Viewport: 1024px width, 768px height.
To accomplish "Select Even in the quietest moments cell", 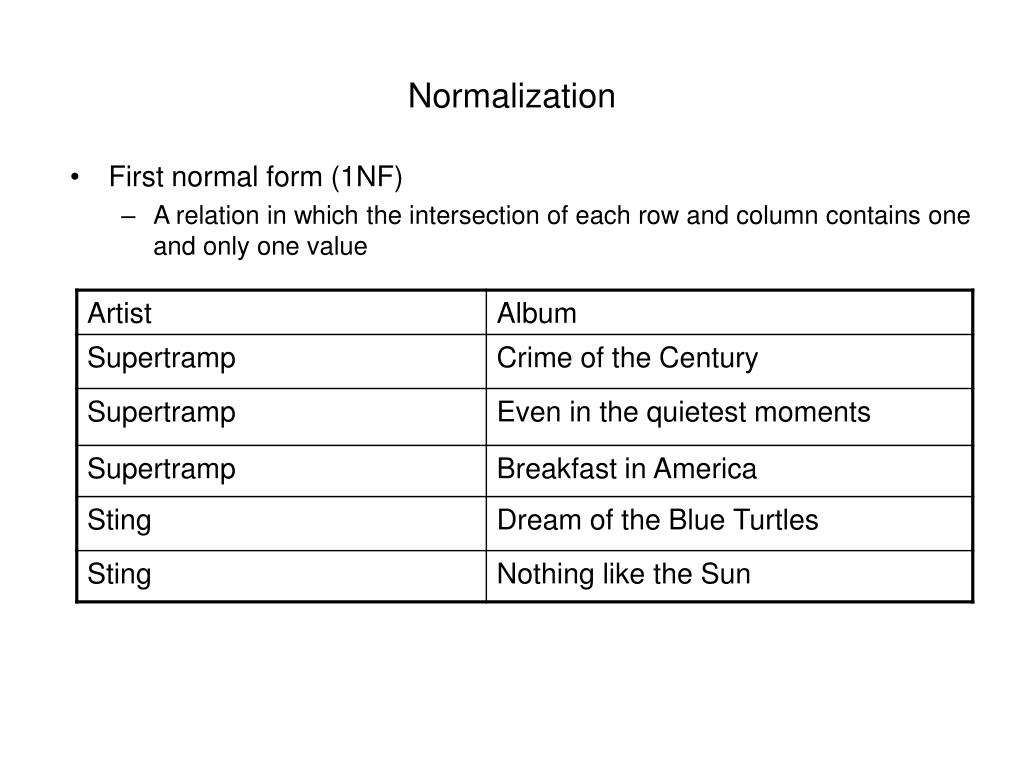I will tap(729, 417).
